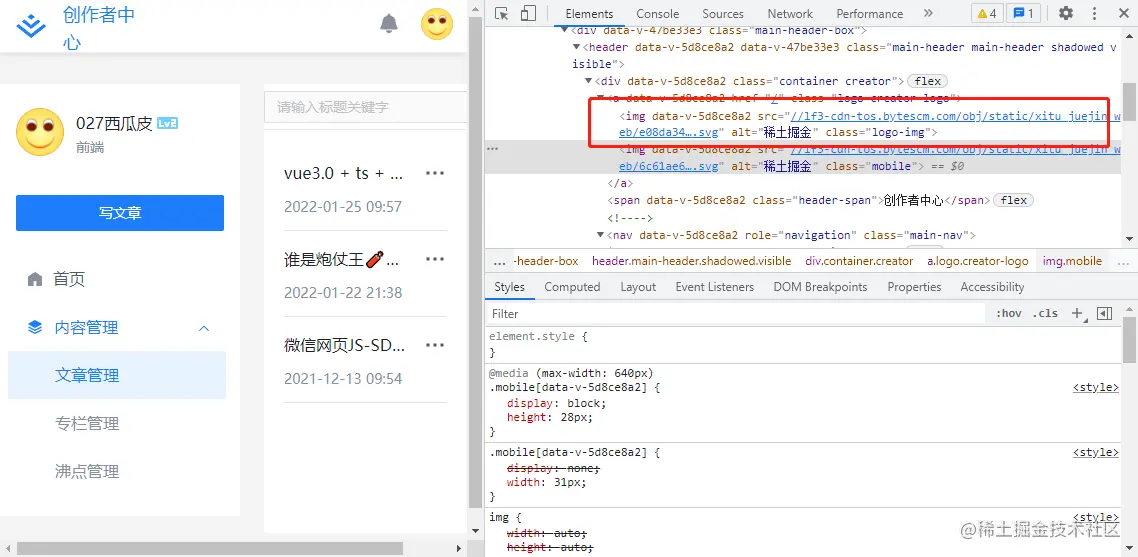
Task: Click the flex badge beside container creator
Action: (x=928, y=81)
